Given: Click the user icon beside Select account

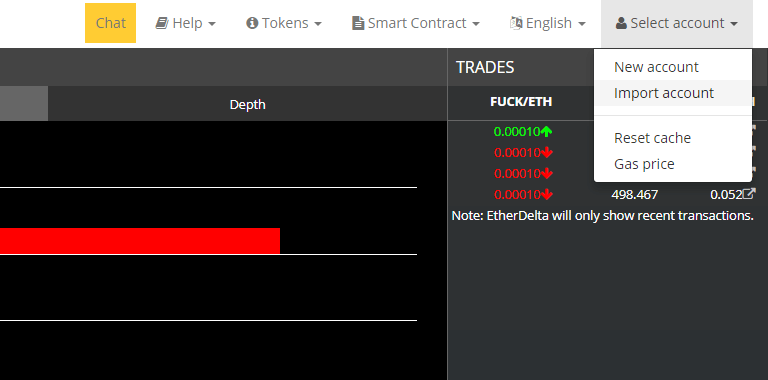Looking at the screenshot, I should click(621, 23).
